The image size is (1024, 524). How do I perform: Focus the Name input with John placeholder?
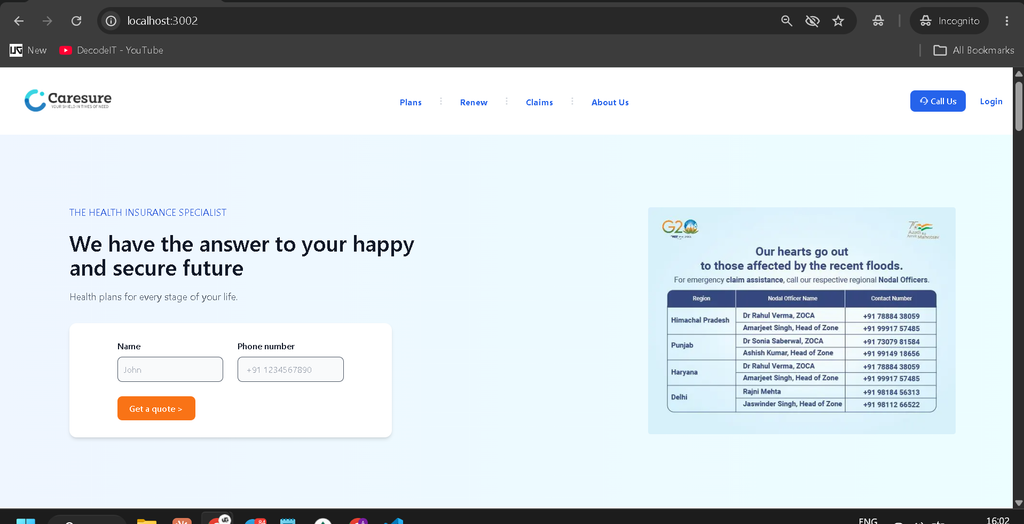coord(170,369)
